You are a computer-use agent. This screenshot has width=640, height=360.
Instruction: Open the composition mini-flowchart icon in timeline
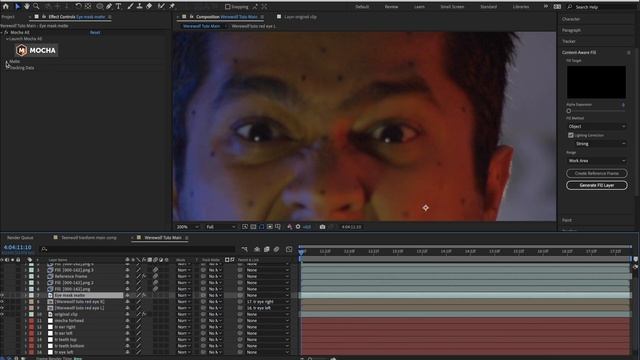(x=244, y=249)
